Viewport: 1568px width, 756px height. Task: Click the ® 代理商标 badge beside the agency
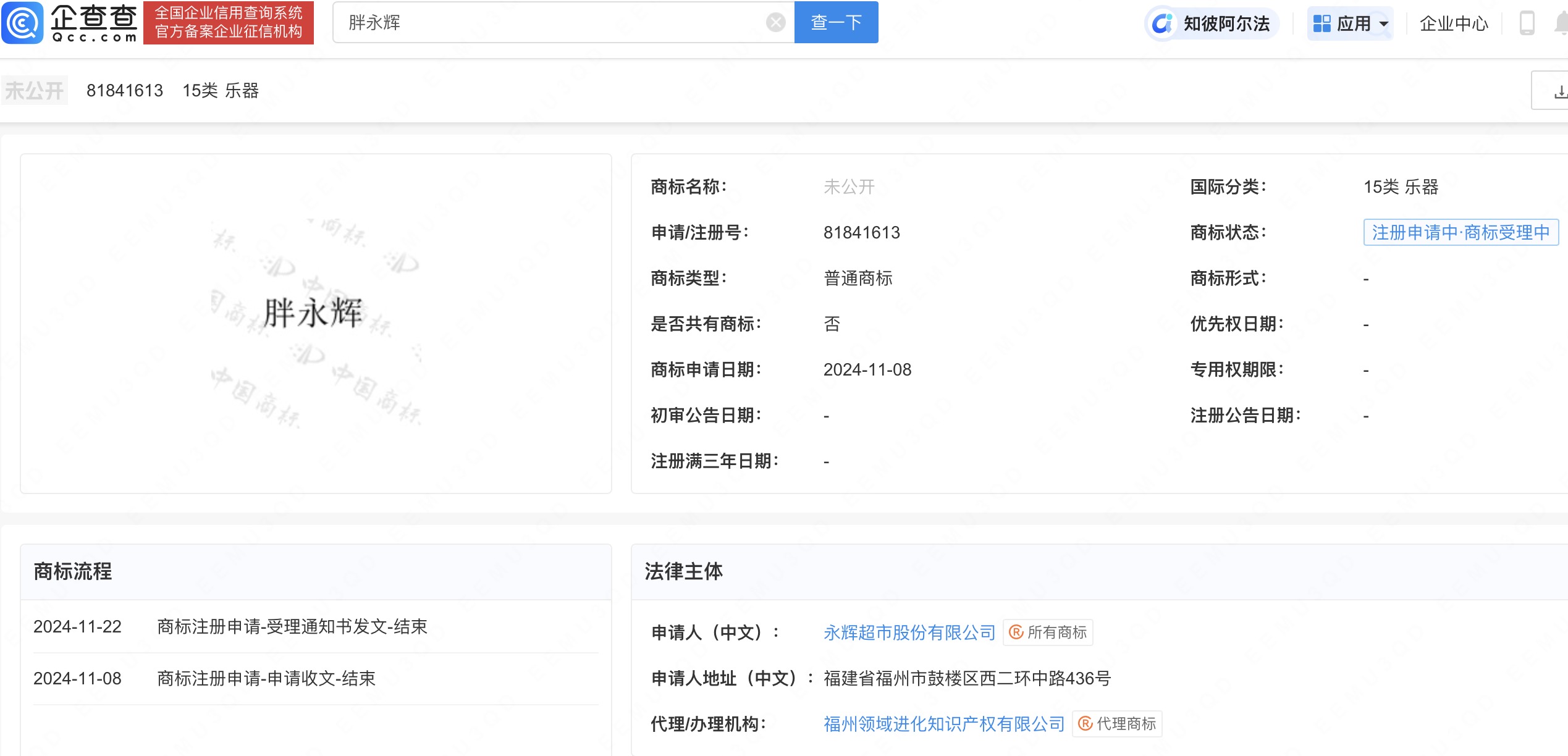(1116, 724)
